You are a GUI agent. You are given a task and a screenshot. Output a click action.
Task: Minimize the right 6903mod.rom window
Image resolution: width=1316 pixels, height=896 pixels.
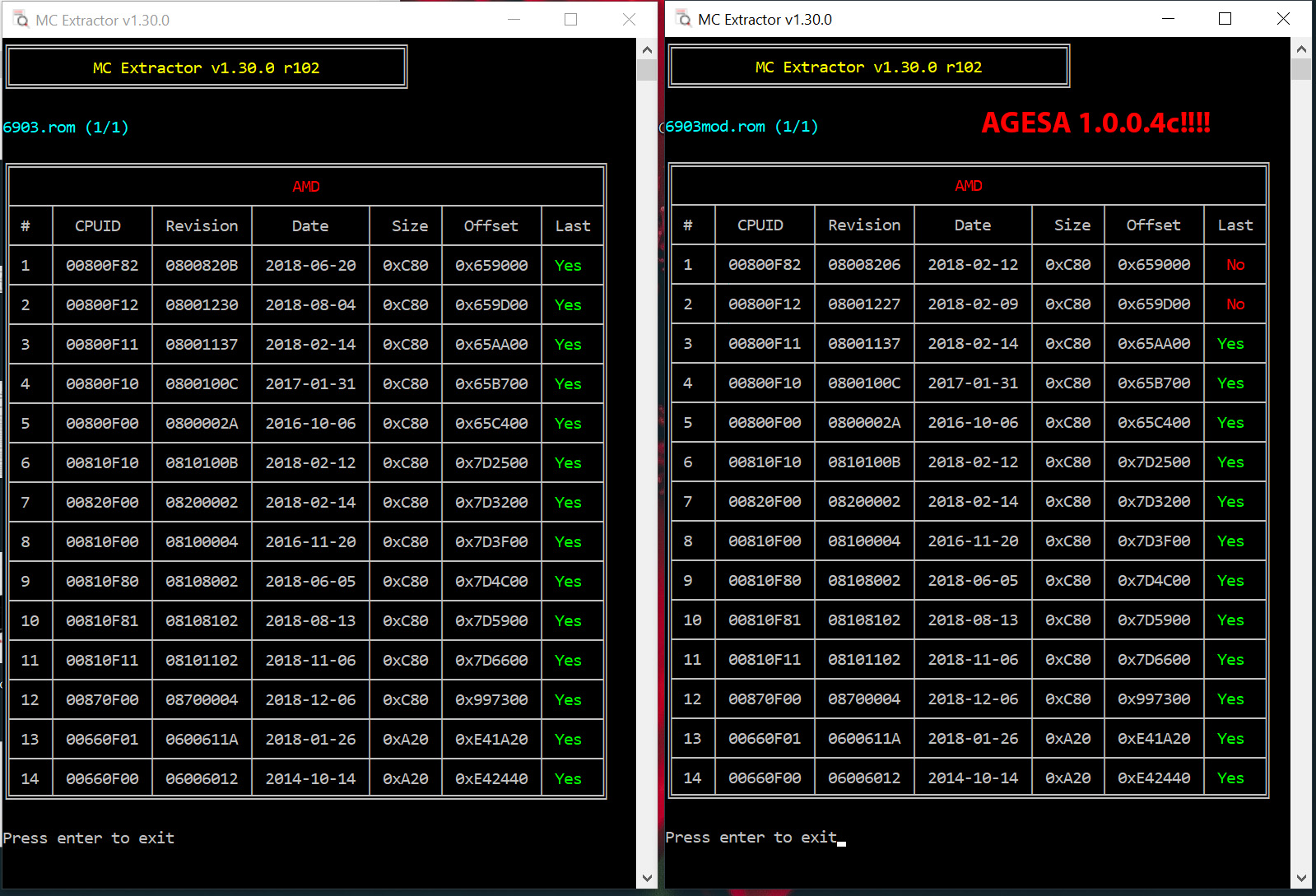1168,19
